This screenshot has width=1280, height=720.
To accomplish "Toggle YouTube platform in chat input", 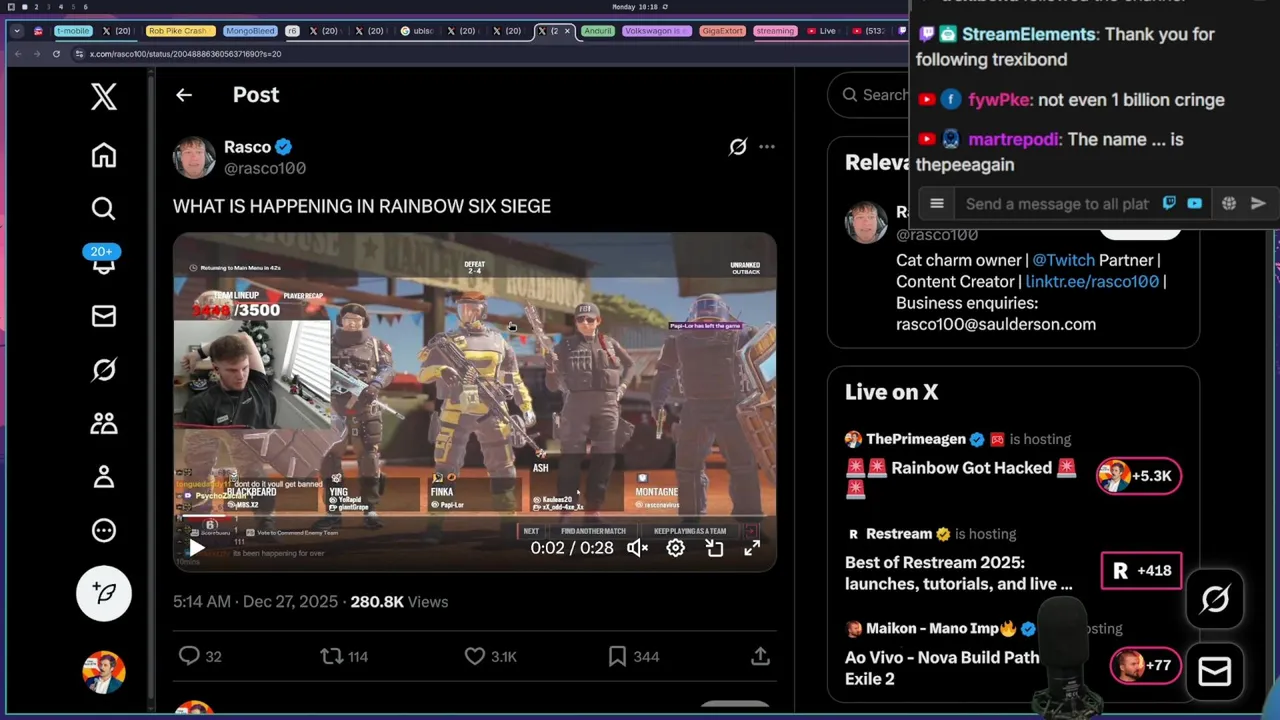I will point(1195,204).
